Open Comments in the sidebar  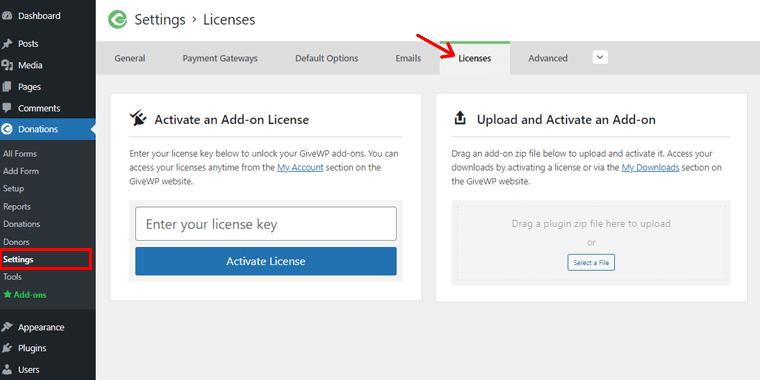(x=39, y=108)
